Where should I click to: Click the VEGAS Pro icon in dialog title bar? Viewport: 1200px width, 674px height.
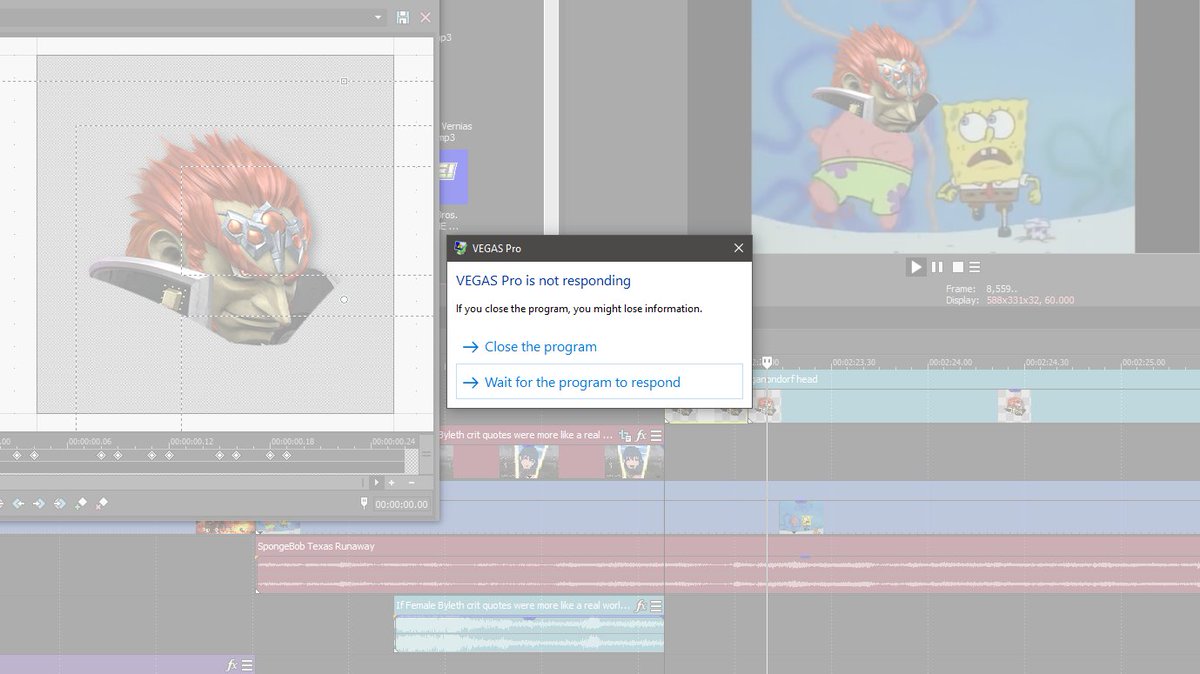[x=460, y=248]
